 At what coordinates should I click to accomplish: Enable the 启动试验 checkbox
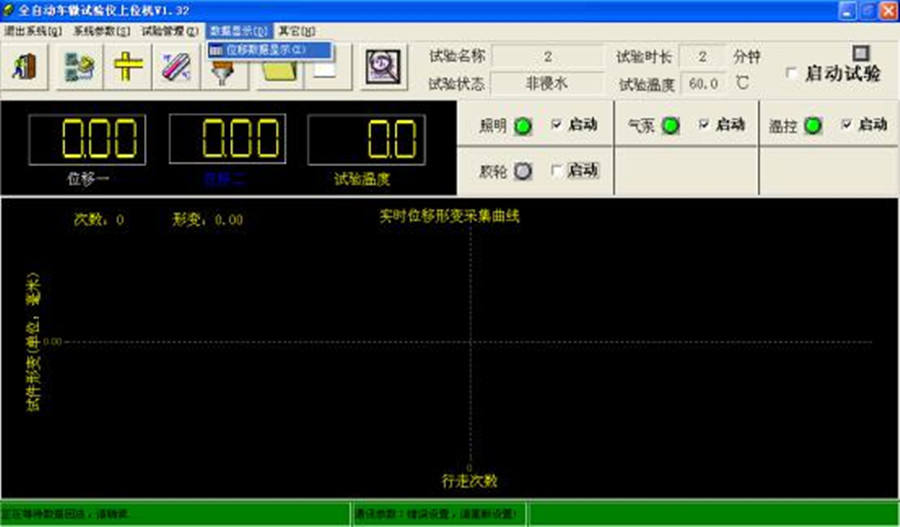792,73
